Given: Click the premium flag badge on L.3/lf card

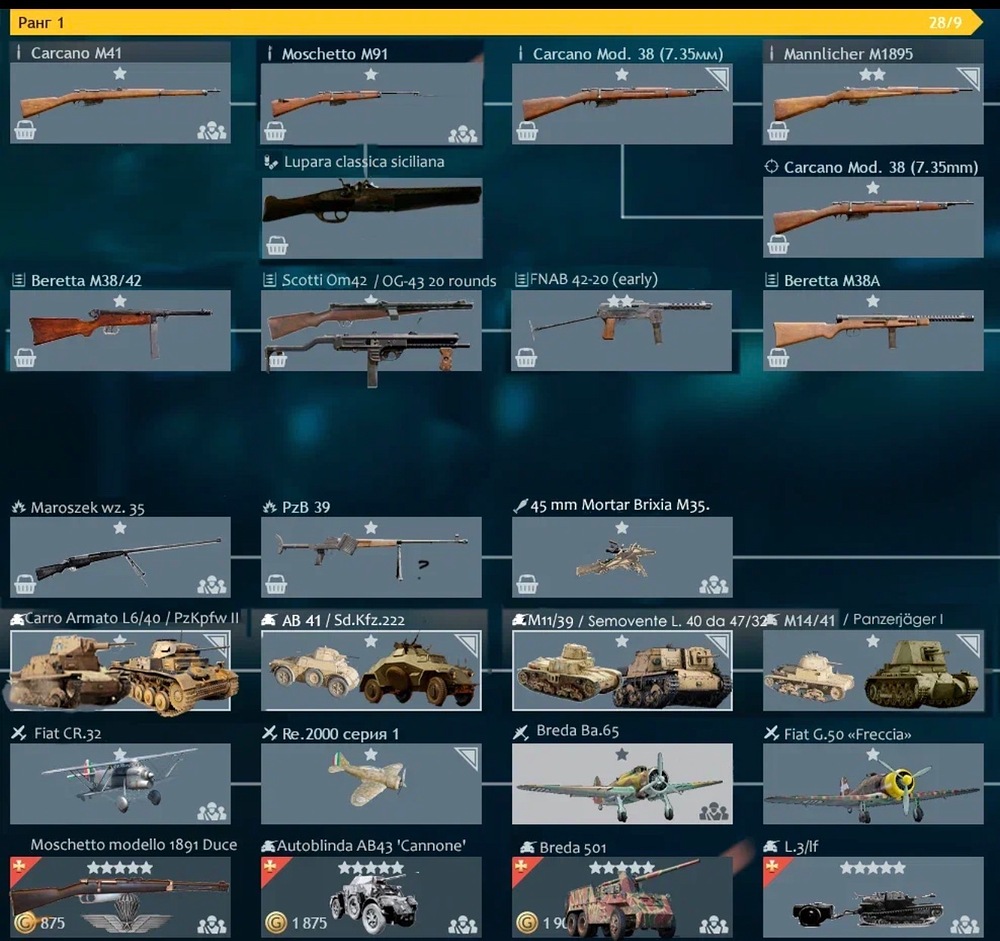Looking at the screenshot, I should [776, 869].
